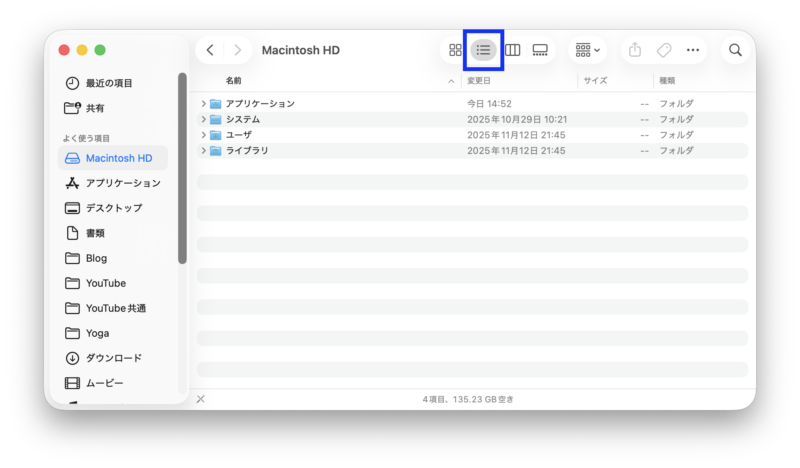Click the デスクトップ sidebar icon
The image size is (800, 468).
pyautogui.click(x=72, y=208)
